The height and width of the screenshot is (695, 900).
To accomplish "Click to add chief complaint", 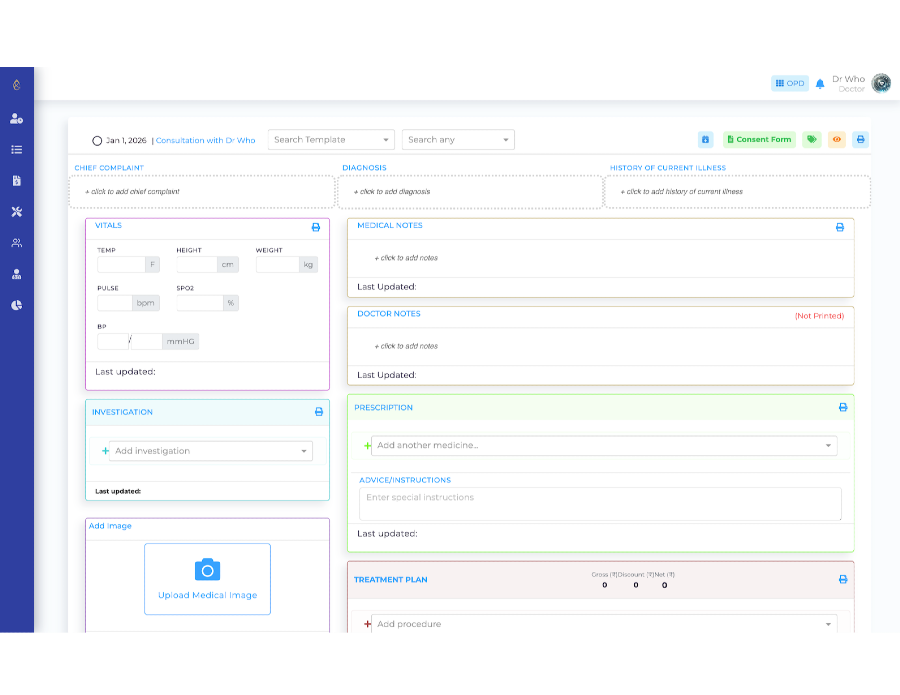I will pos(201,192).
